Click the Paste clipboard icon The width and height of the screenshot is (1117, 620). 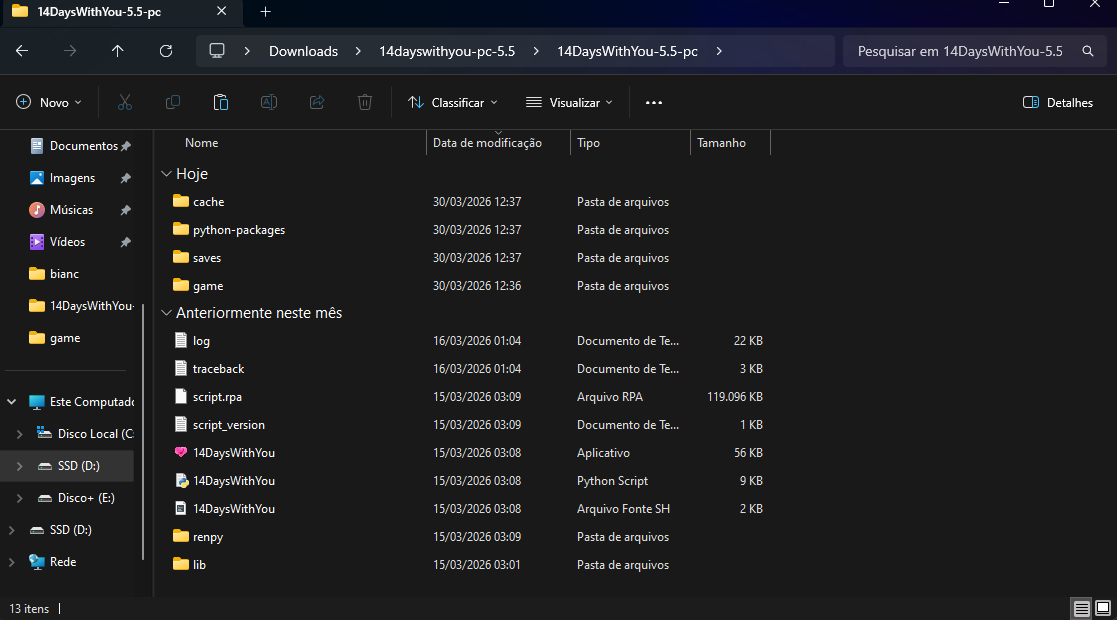(x=221, y=102)
